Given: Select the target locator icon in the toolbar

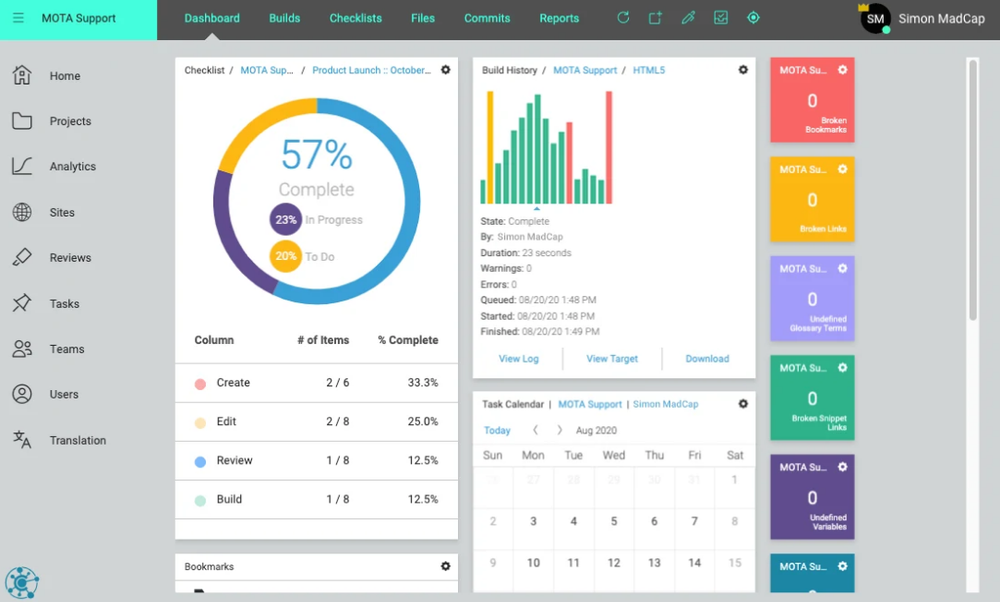Looking at the screenshot, I should coord(754,17).
